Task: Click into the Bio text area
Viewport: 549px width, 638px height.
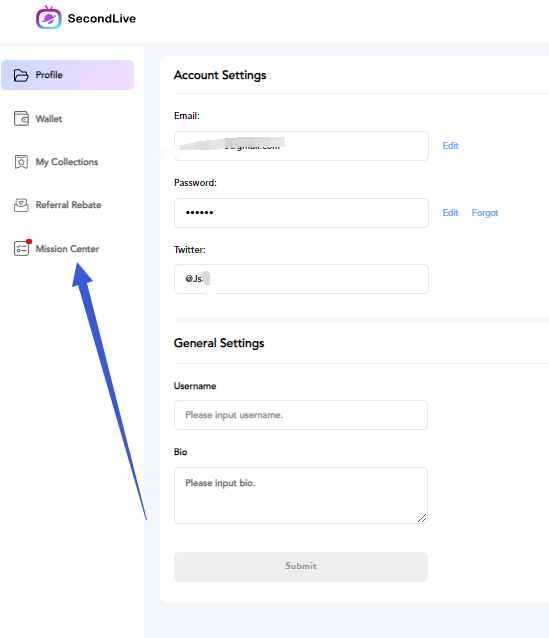Action: (x=301, y=495)
